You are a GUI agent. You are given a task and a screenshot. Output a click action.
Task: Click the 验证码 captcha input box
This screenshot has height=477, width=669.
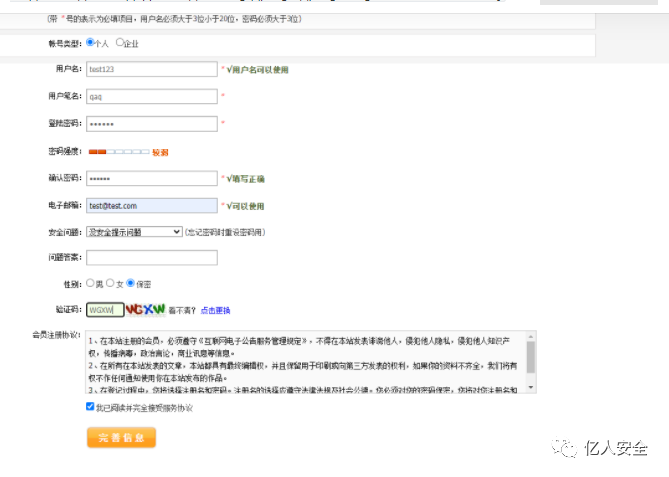[x=105, y=310]
